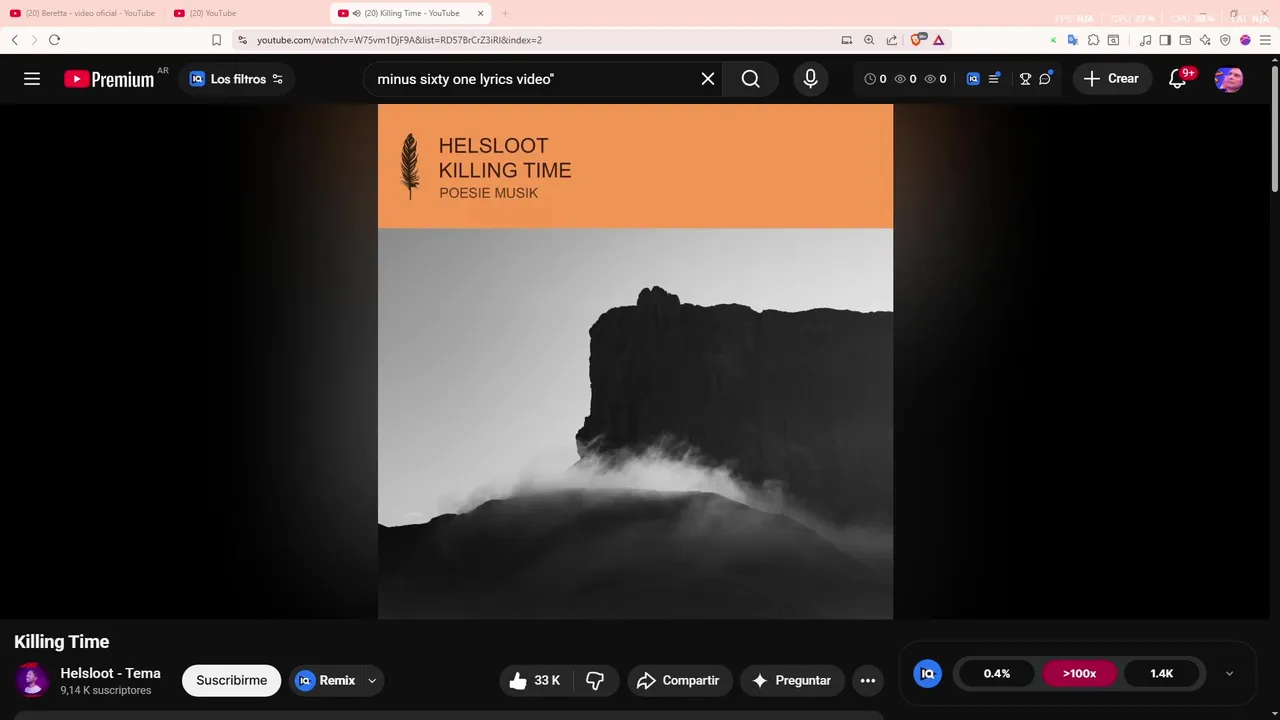
Task: Open Brave Shields lion icon
Action: pyautogui.click(x=918, y=40)
